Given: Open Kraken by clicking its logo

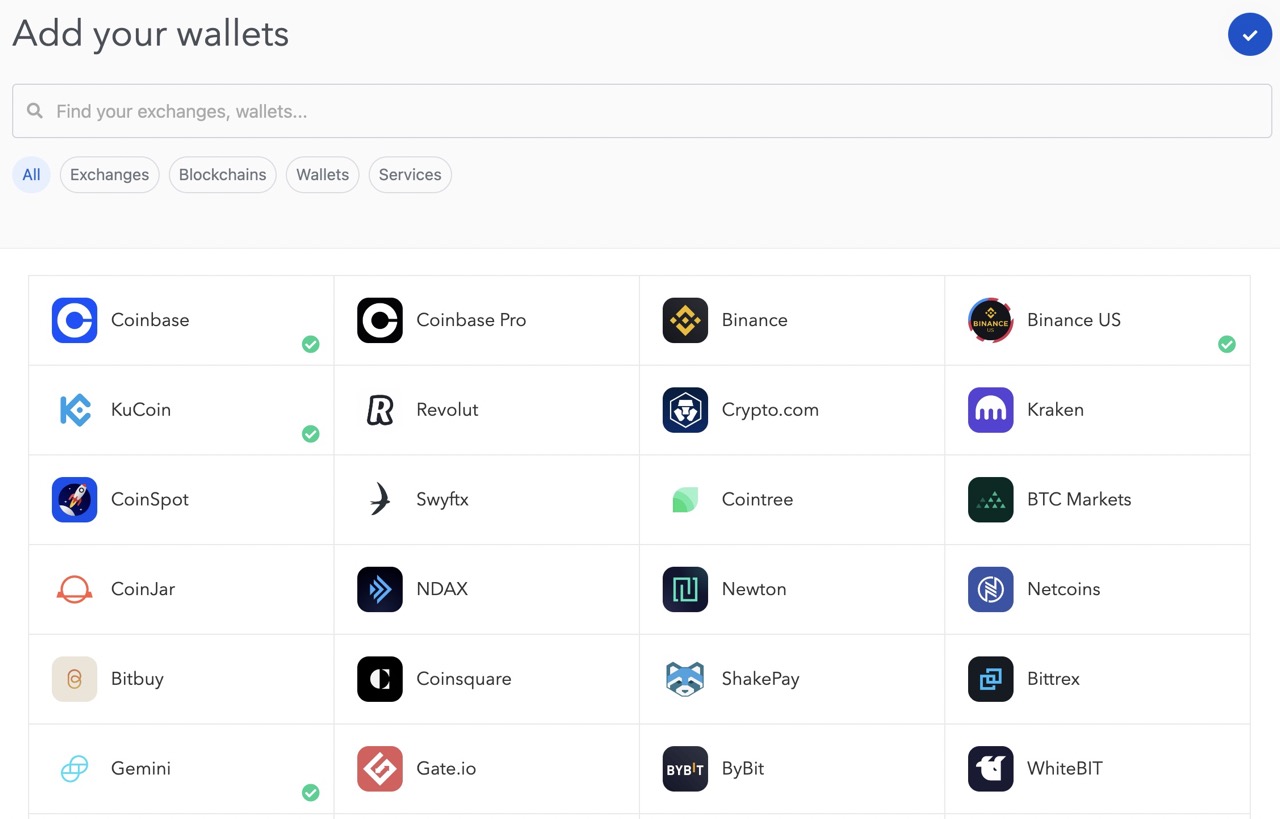Looking at the screenshot, I should 990,409.
